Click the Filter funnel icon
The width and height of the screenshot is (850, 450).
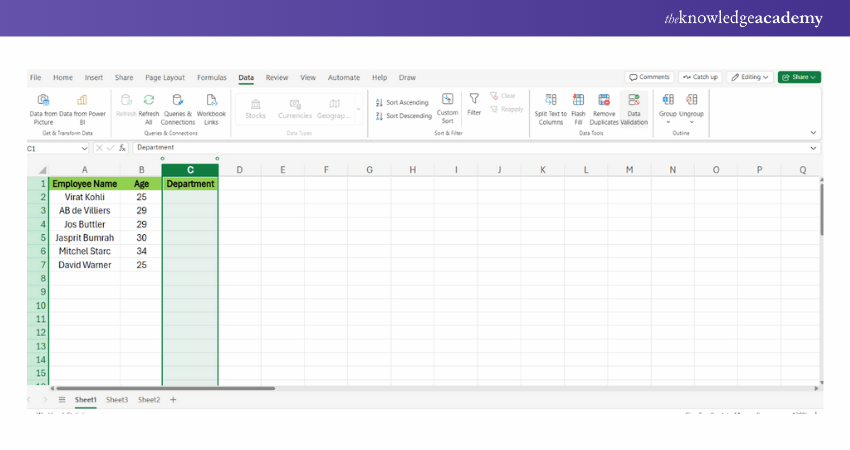pos(474,99)
